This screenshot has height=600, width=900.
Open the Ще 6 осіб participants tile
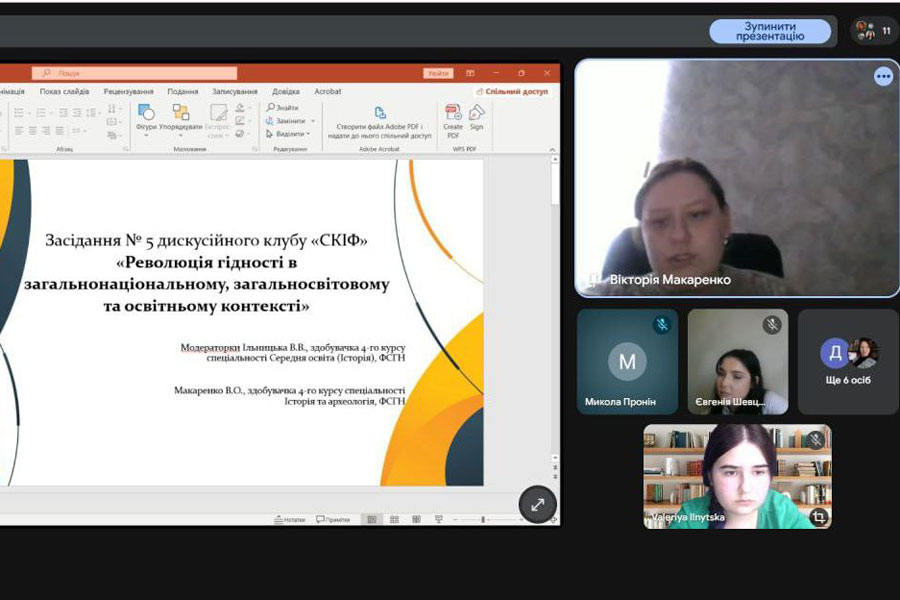848,362
